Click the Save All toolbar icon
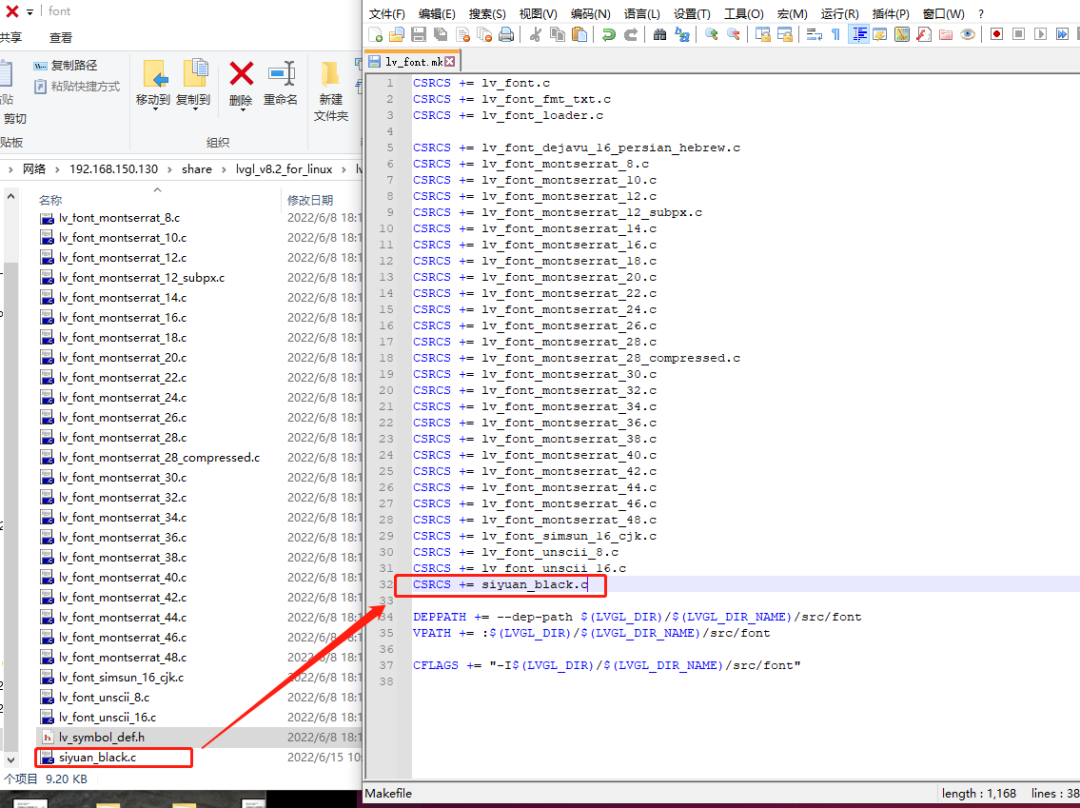This screenshot has height=808, width=1080. pos(440,34)
